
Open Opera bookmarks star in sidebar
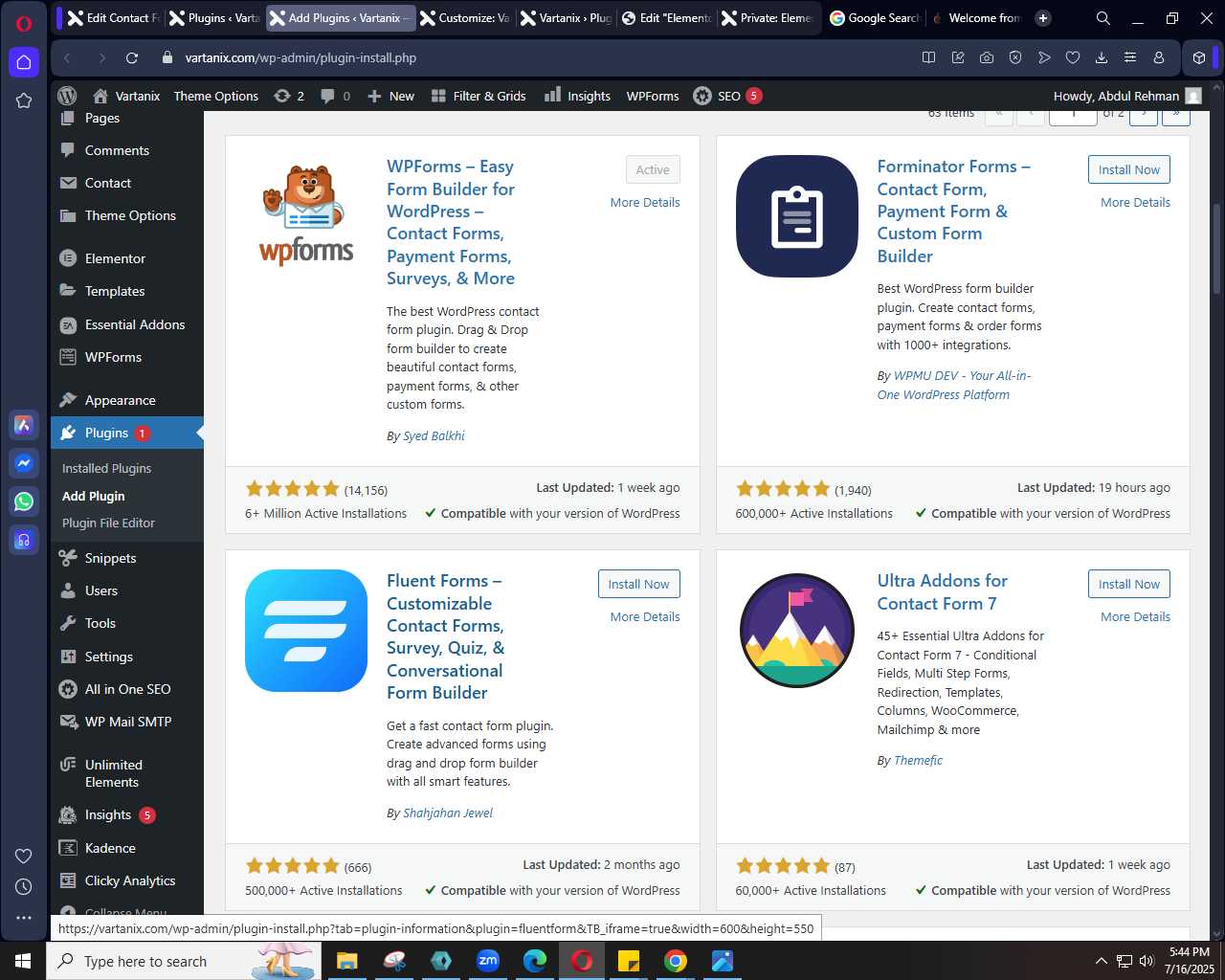pos(24,100)
